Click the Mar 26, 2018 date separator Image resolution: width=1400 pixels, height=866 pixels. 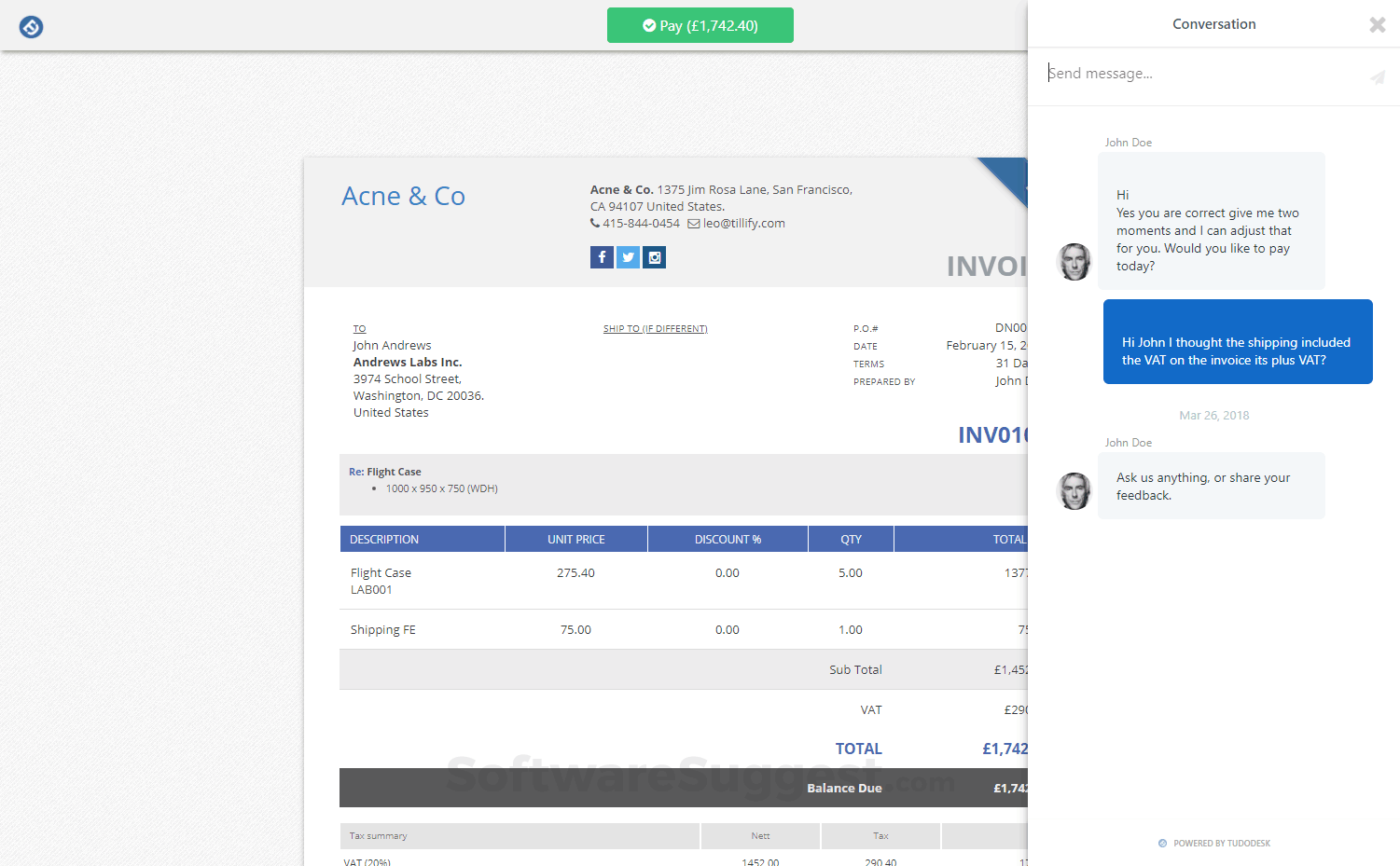click(x=1214, y=416)
